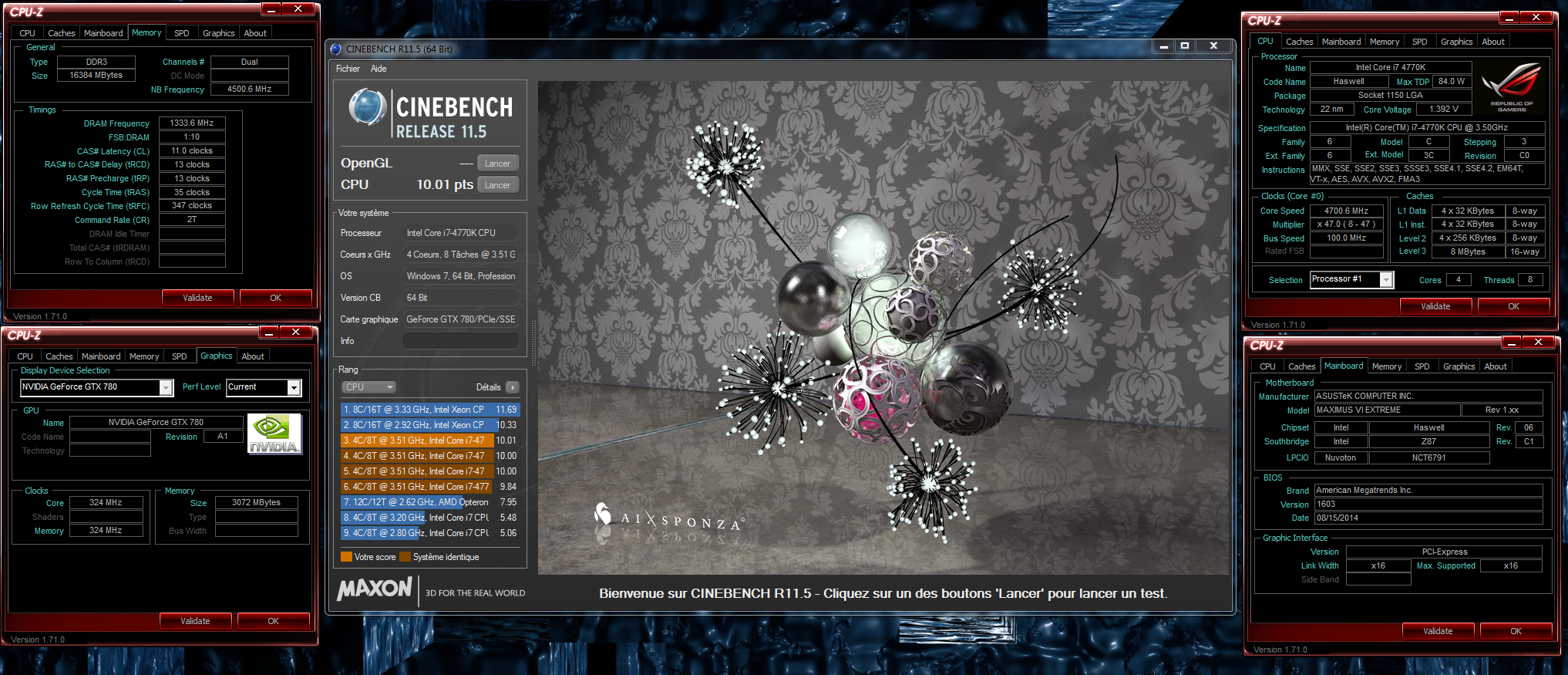
Task: Click the NB Frequency value 4500.6 MHz
Action: coord(249,89)
